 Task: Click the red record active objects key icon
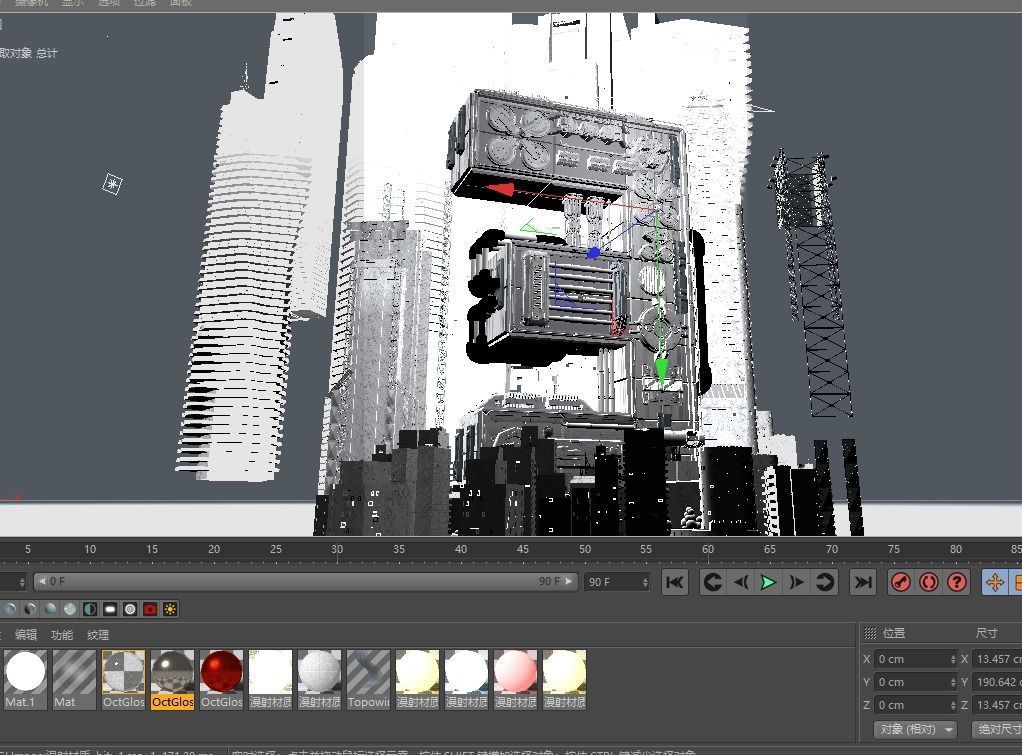coord(901,582)
